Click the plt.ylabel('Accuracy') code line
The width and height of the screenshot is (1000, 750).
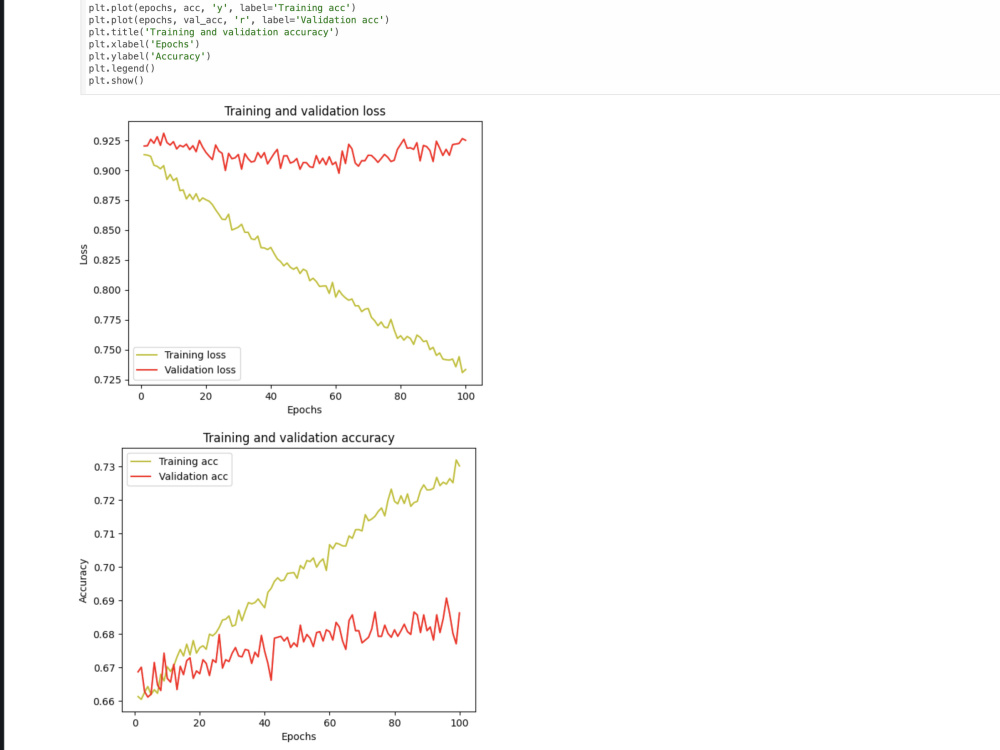point(149,56)
